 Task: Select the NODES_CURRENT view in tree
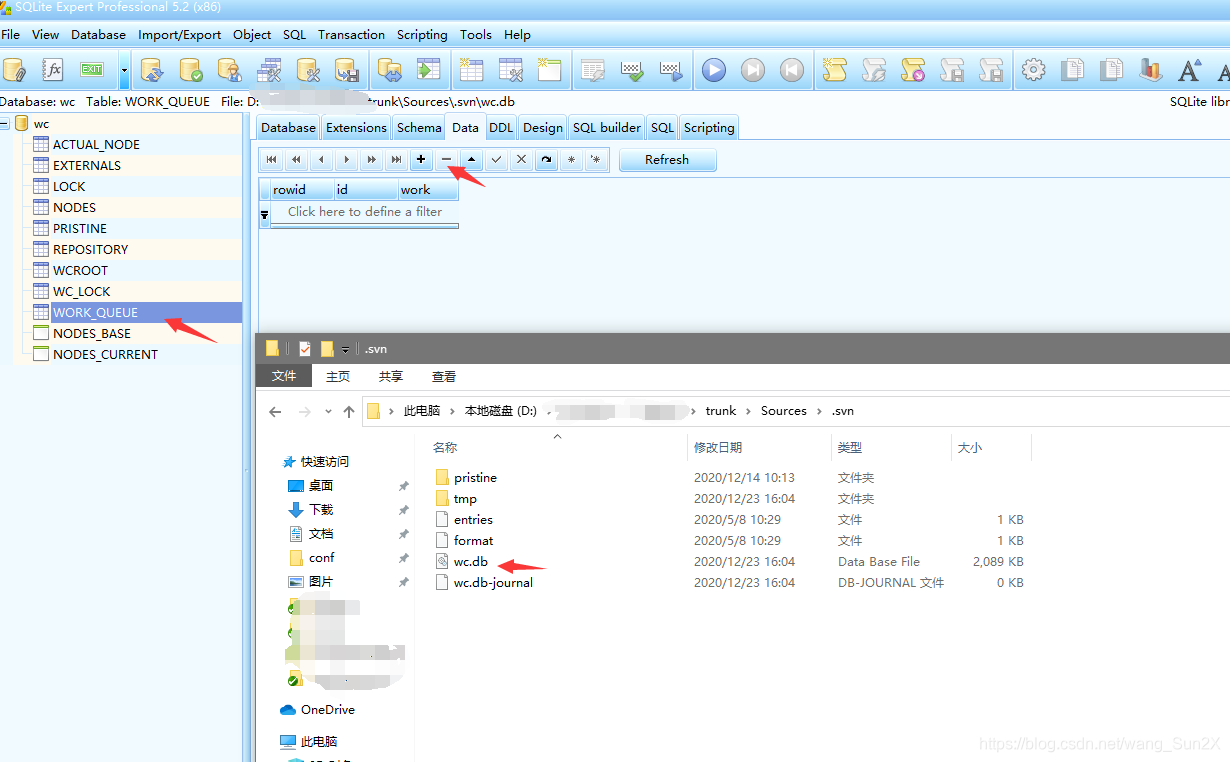point(105,355)
